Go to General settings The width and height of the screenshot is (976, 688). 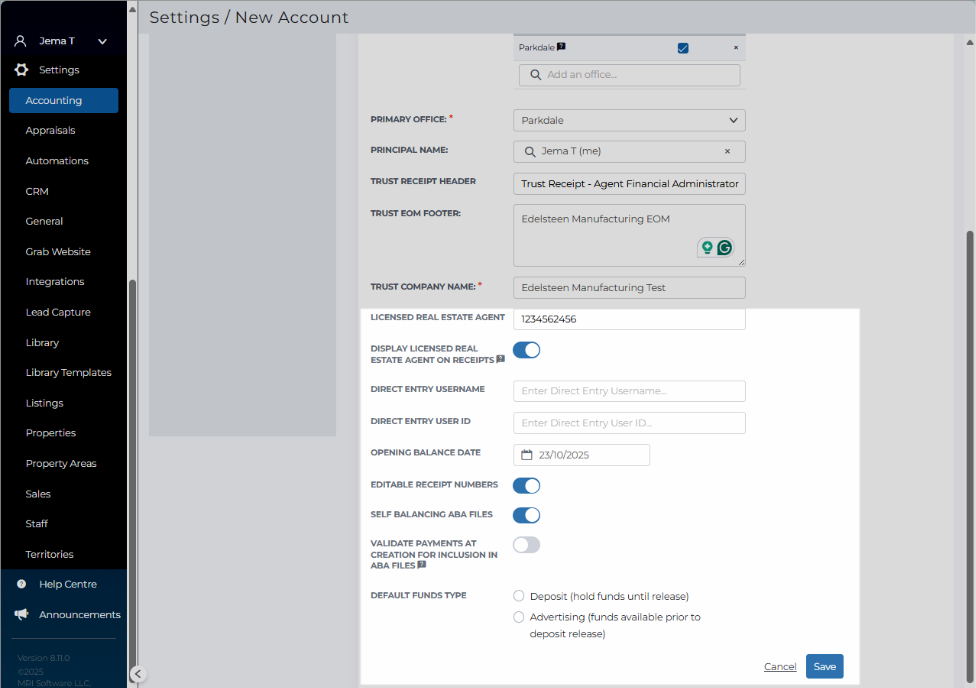(x=44, y=221)
